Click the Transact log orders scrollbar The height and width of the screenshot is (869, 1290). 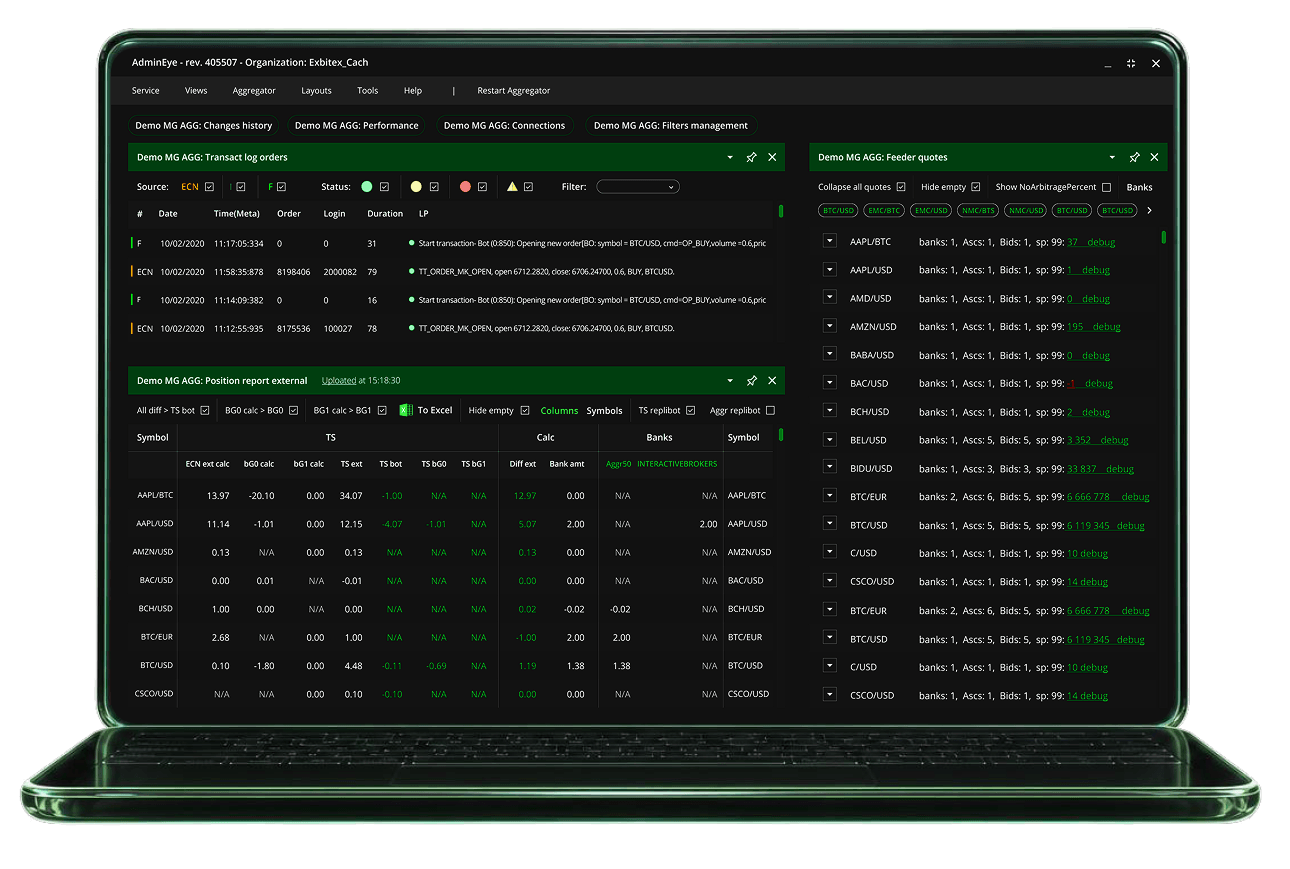781,211
